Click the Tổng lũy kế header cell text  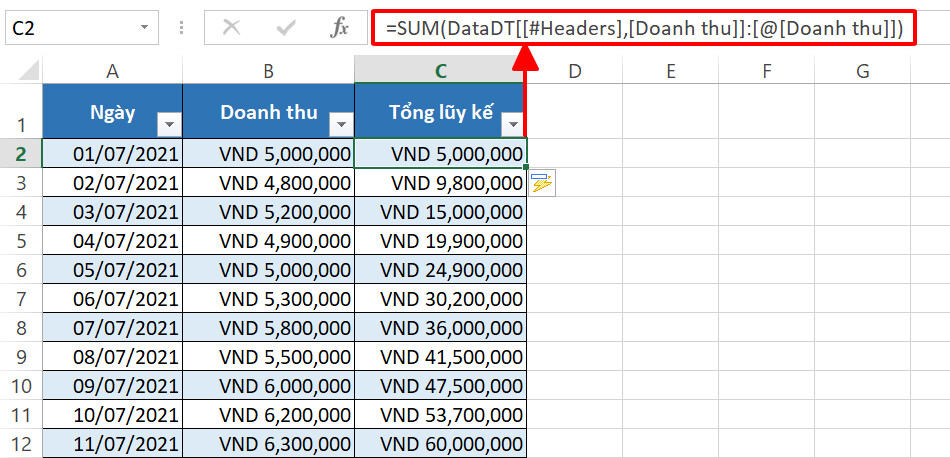[440, 113]
